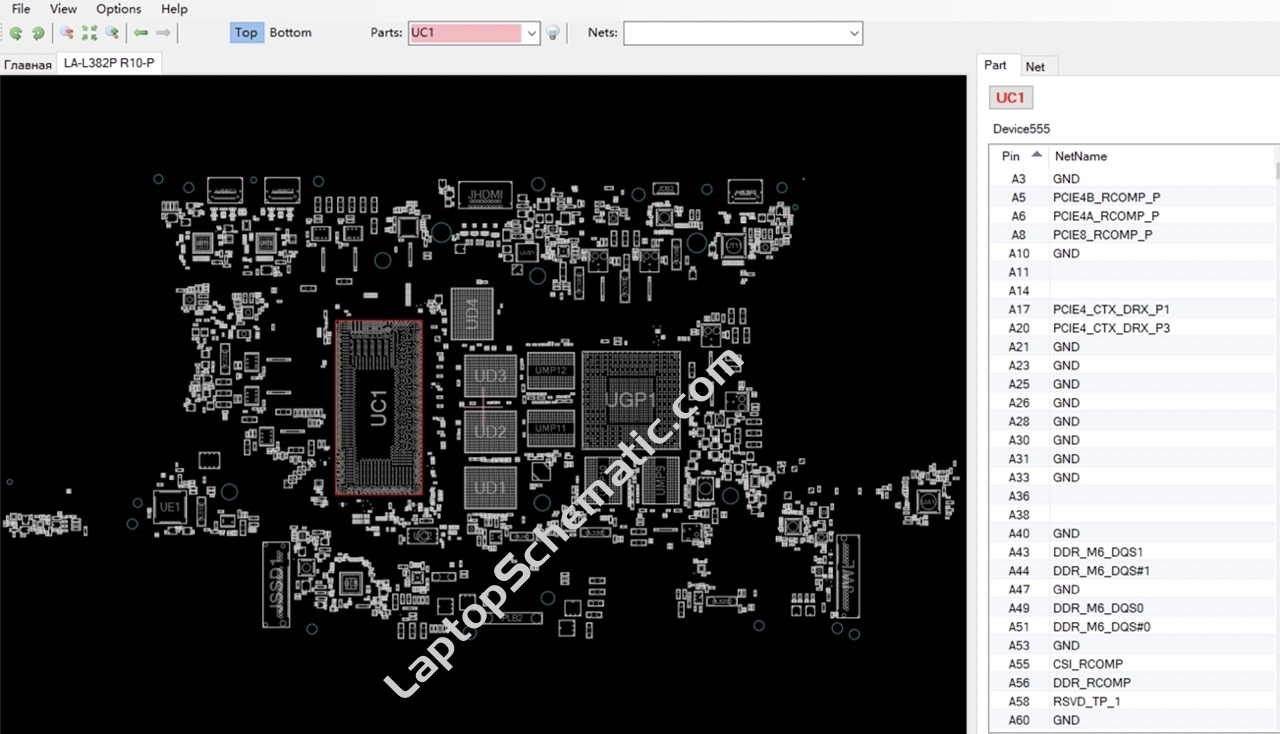Click the rotate left toolbar icon
The image size is (1280, 734).
point(15,33)
